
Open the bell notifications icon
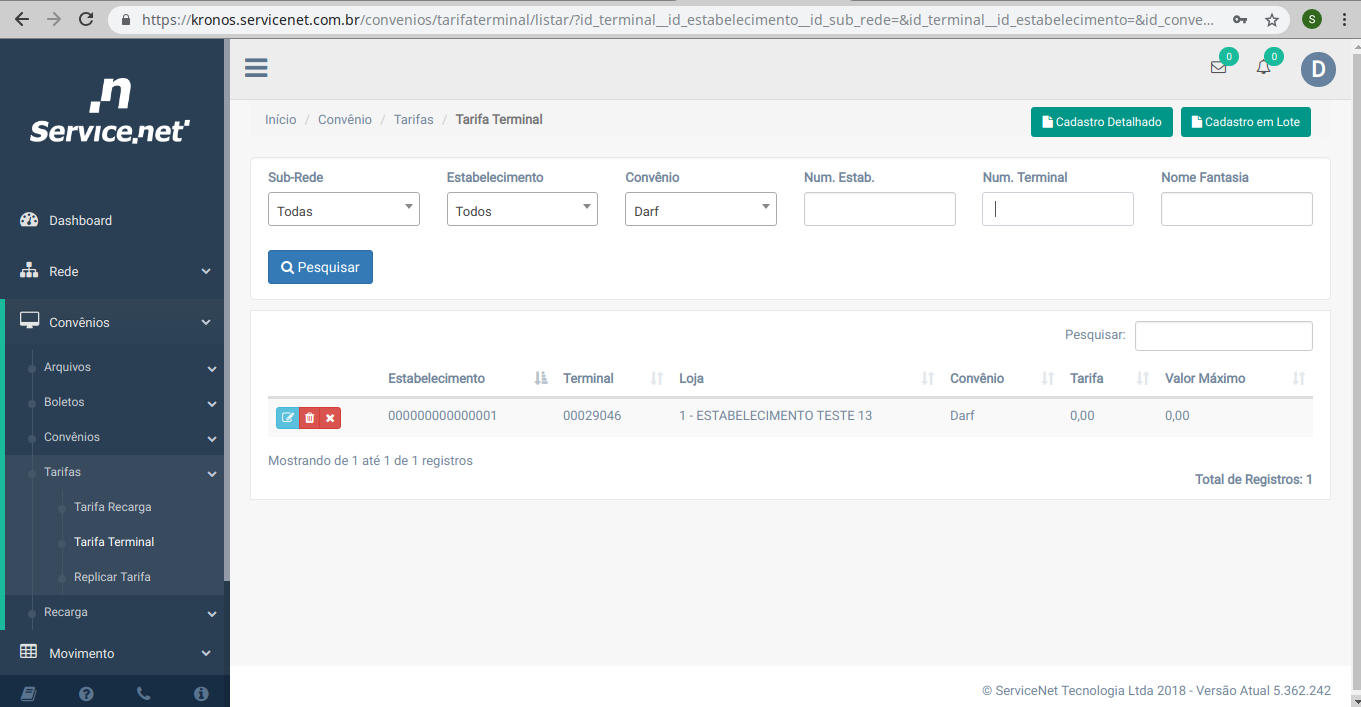pos(1264,68)
